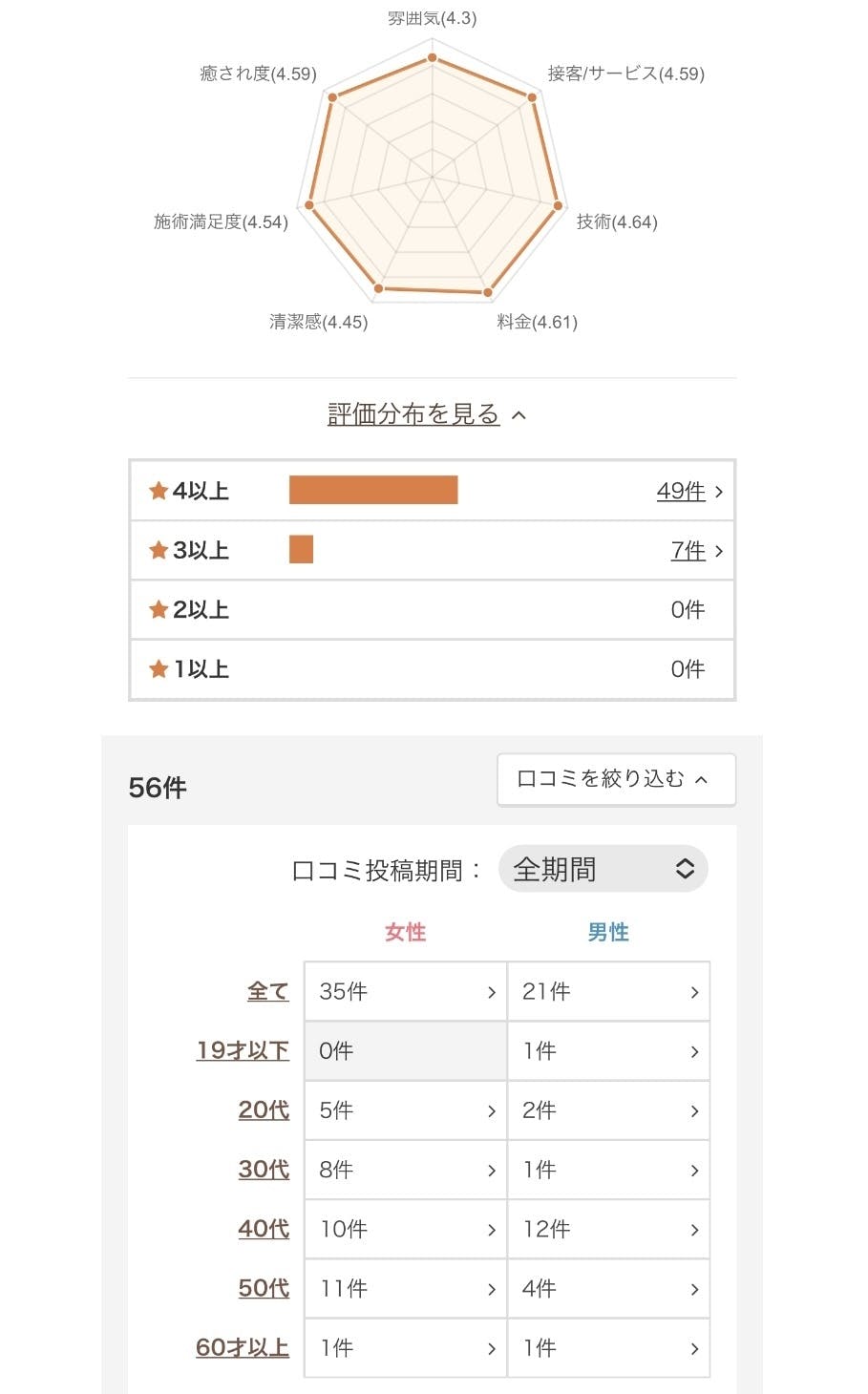Click chevron arrow beside 49件 count

pyautogui.click(x=719, y=492)
